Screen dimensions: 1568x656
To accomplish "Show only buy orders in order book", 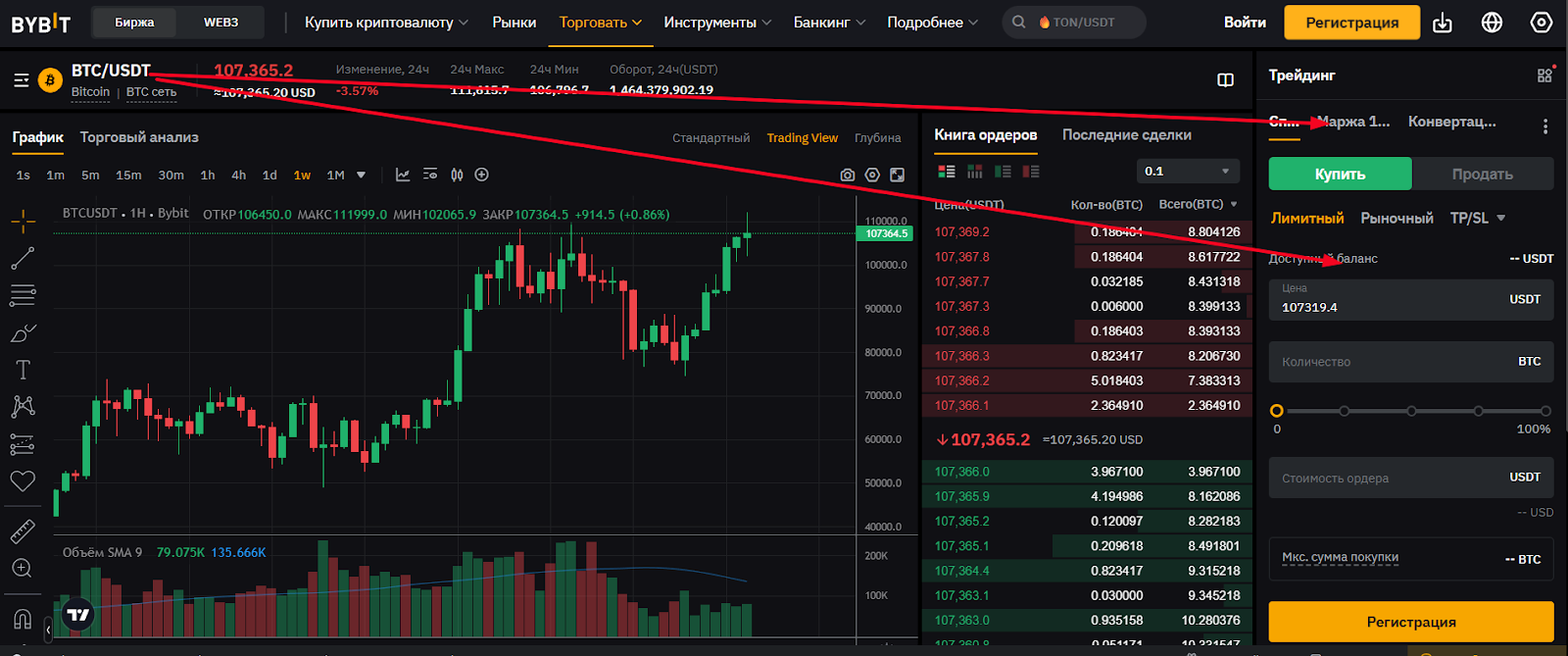I will [1003, 172].
